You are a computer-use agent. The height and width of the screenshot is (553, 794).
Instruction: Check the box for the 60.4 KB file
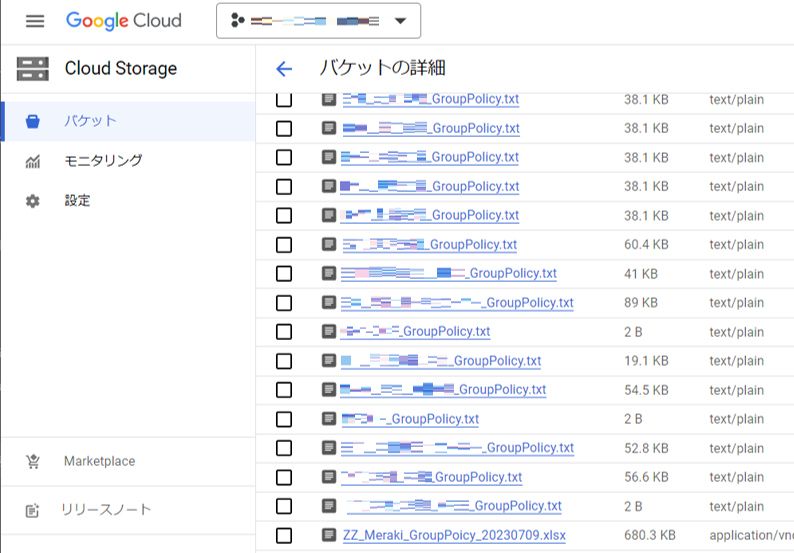click(x=284, y=245)
